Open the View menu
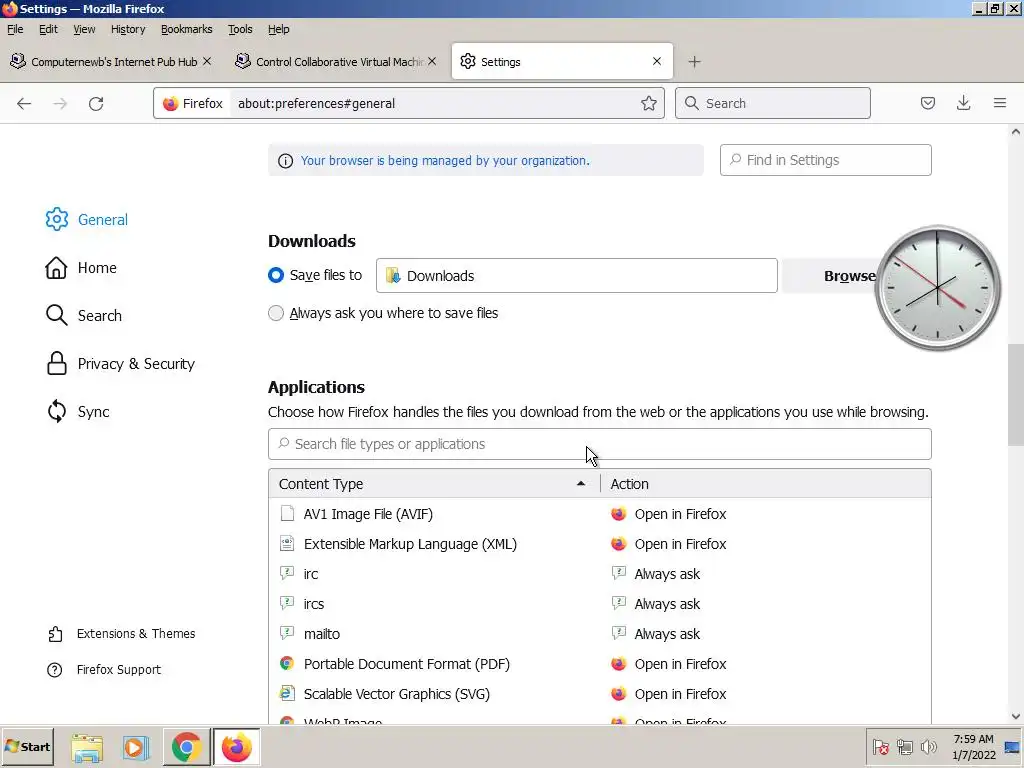The width and height of the screenshot is (1024, 768). pos(84,29)
